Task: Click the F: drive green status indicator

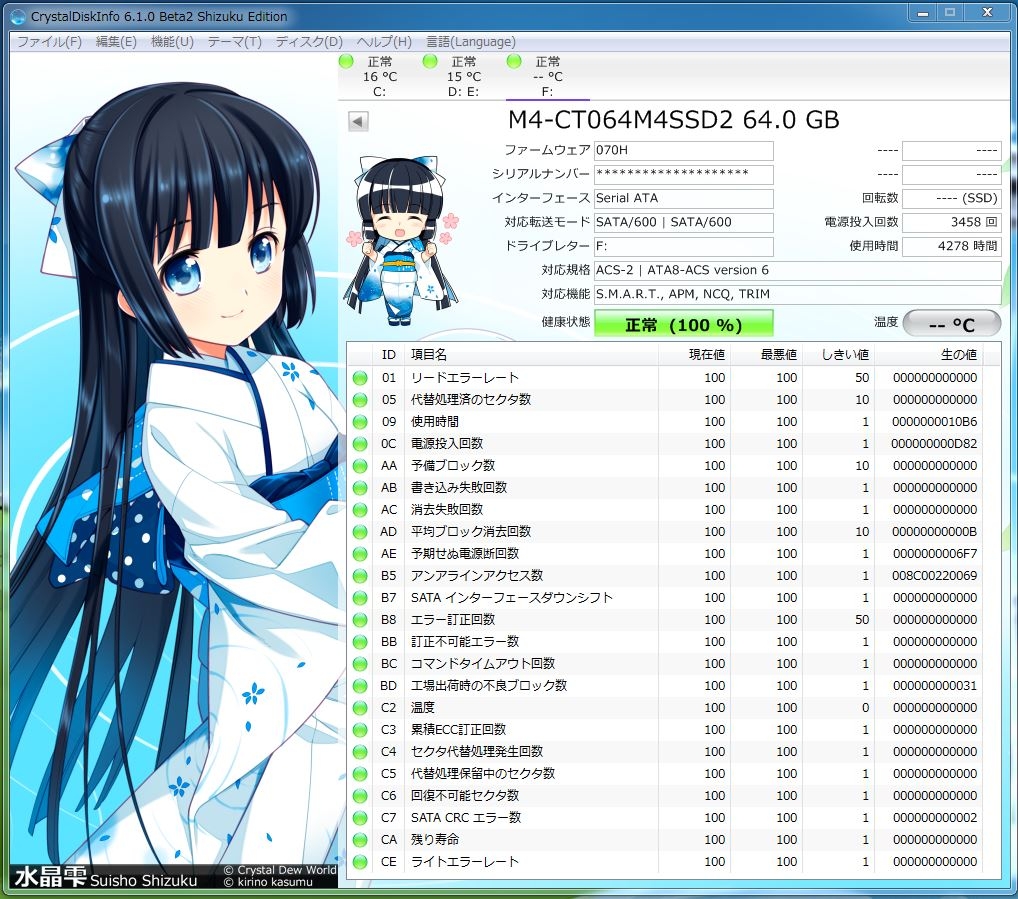Action: click(x=514, y=62)
